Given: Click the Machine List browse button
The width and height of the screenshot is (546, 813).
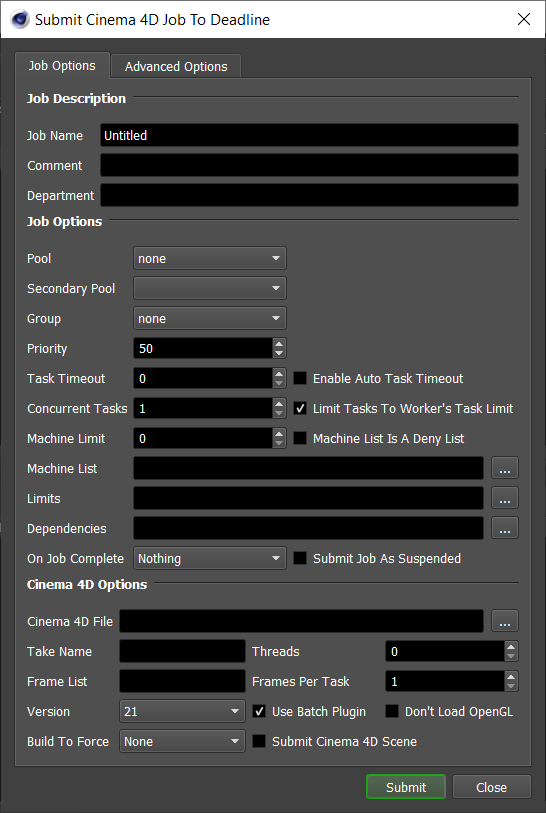Looking at the screenshot, I should click(505, 468).
